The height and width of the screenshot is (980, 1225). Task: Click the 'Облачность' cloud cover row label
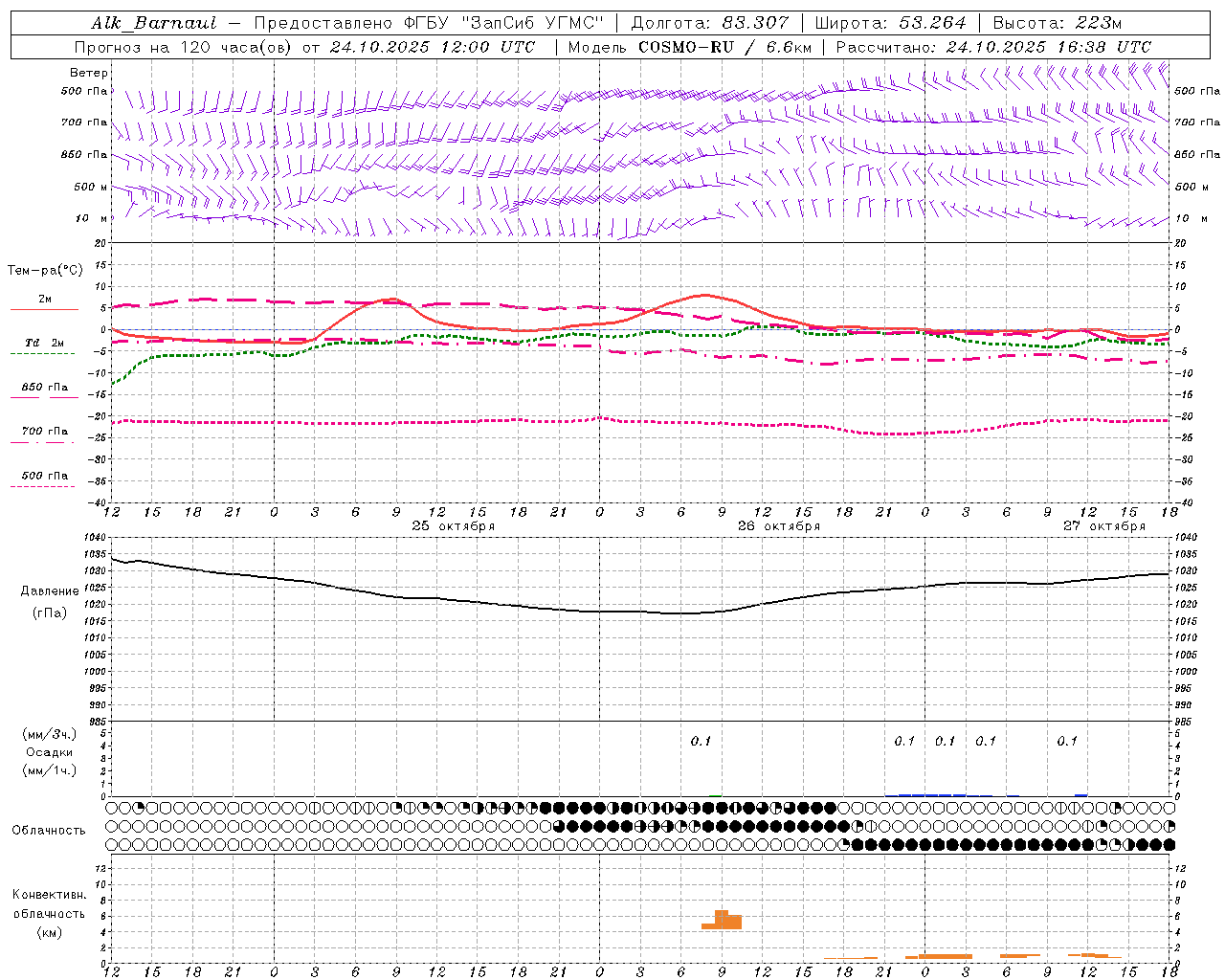click(49, 831)
